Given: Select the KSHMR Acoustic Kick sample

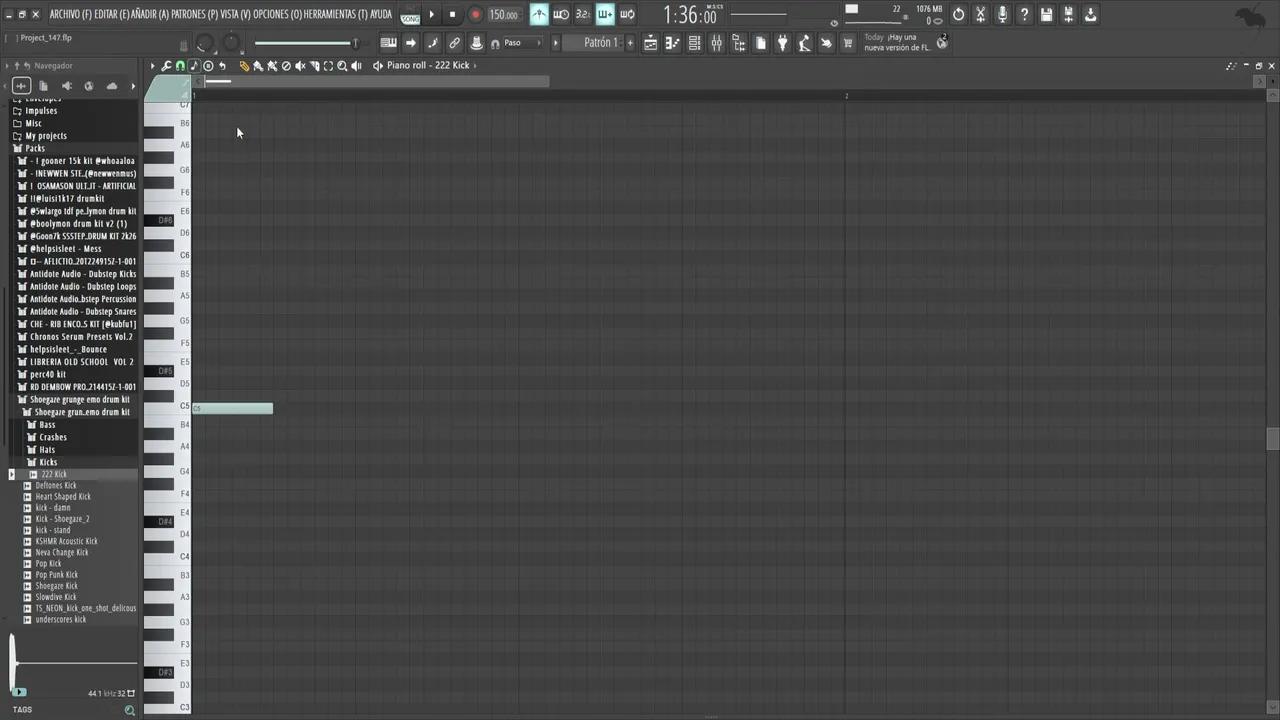Looking at the screenshot, I should (x=66, y=541).
